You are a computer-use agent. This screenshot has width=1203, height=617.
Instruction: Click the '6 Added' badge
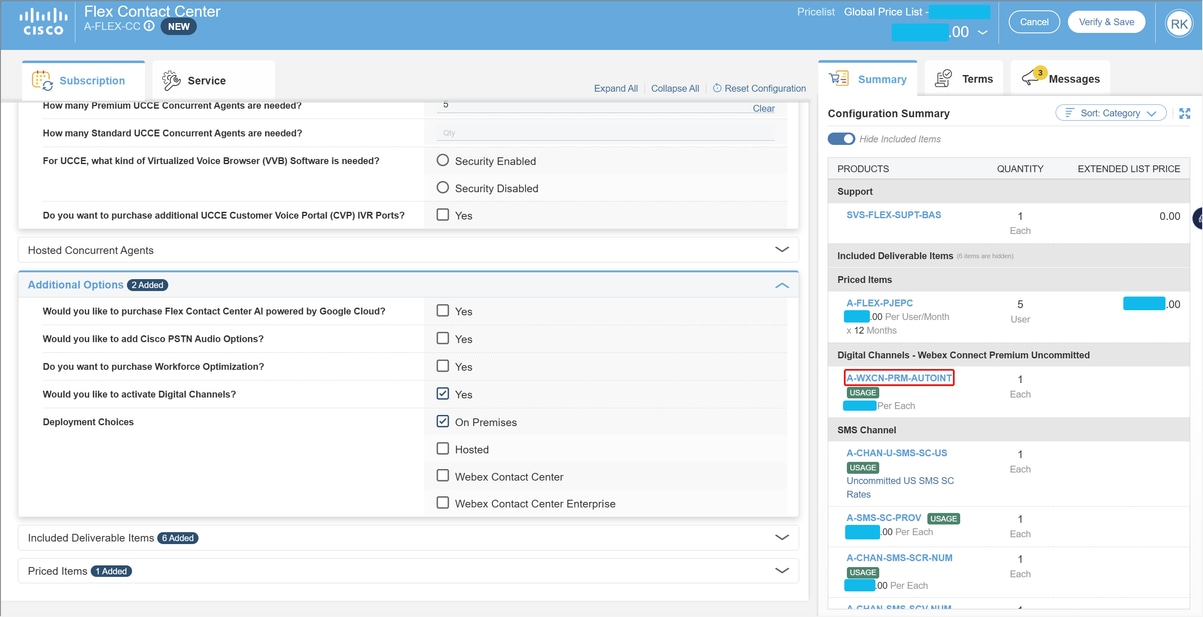(x=178, y=538)
